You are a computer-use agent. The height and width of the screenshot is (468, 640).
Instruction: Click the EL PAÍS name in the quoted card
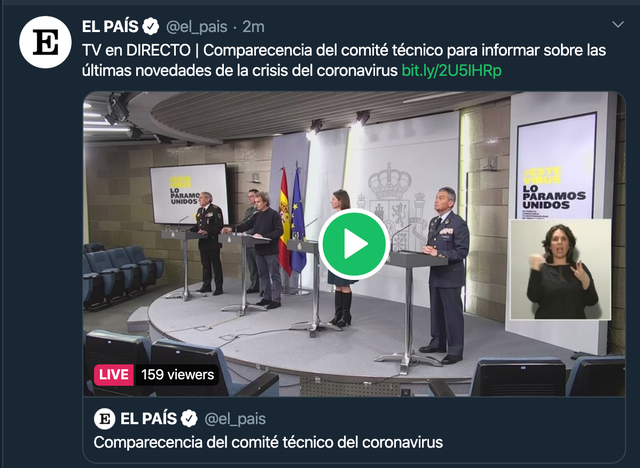coord(149,419)
